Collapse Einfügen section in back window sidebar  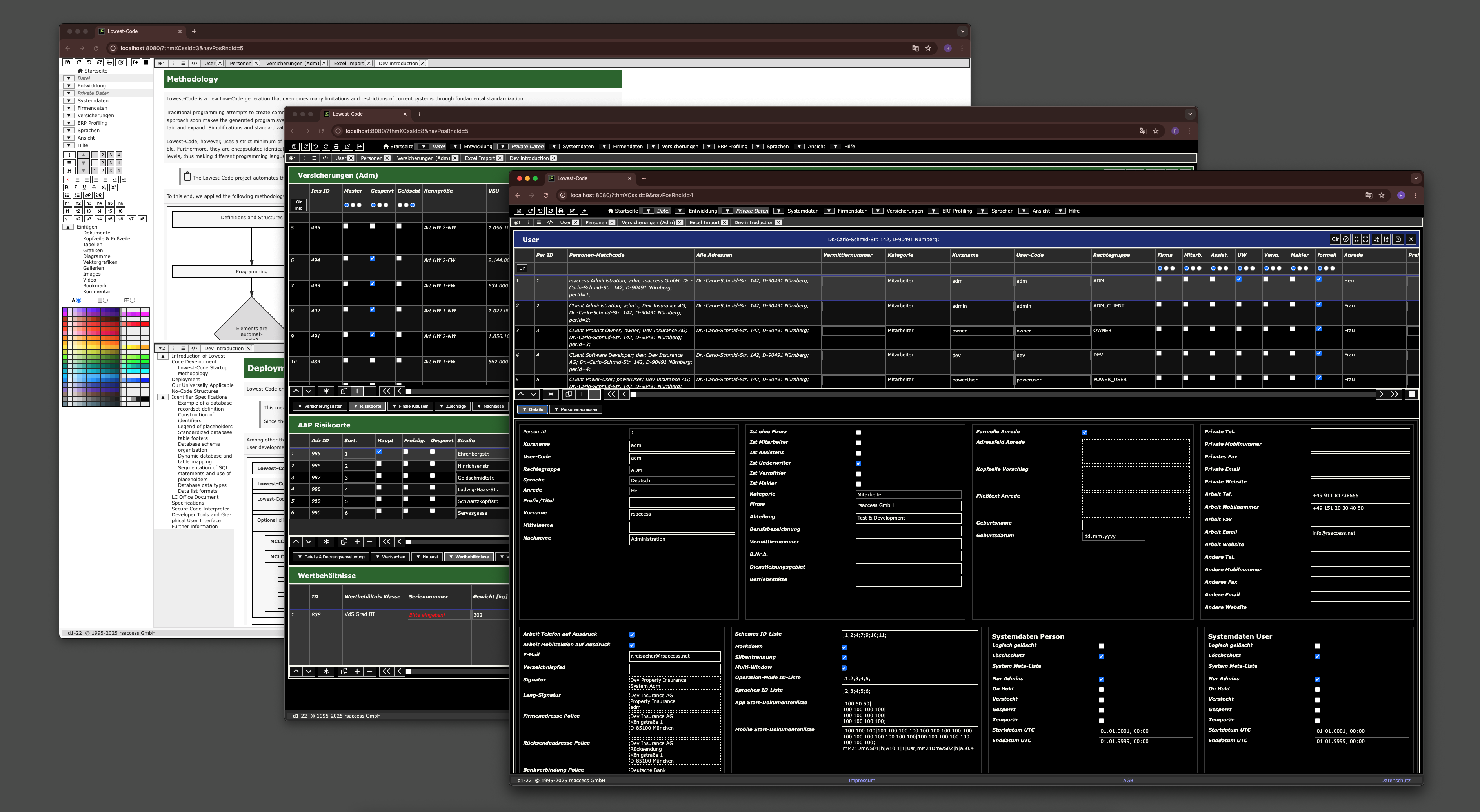coord(68,227)
